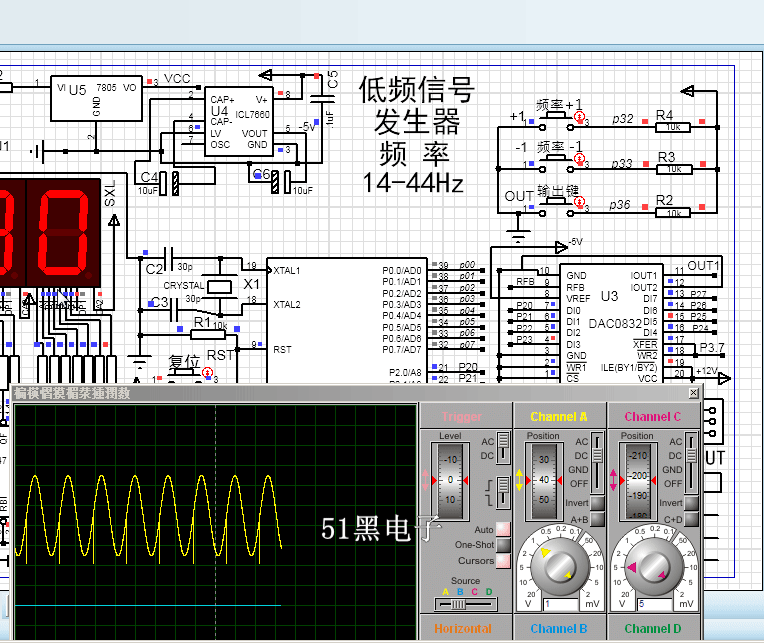Click the 输出键 OUT pushbutton actuator
764x643 pixels.
[x=579, y=202]
